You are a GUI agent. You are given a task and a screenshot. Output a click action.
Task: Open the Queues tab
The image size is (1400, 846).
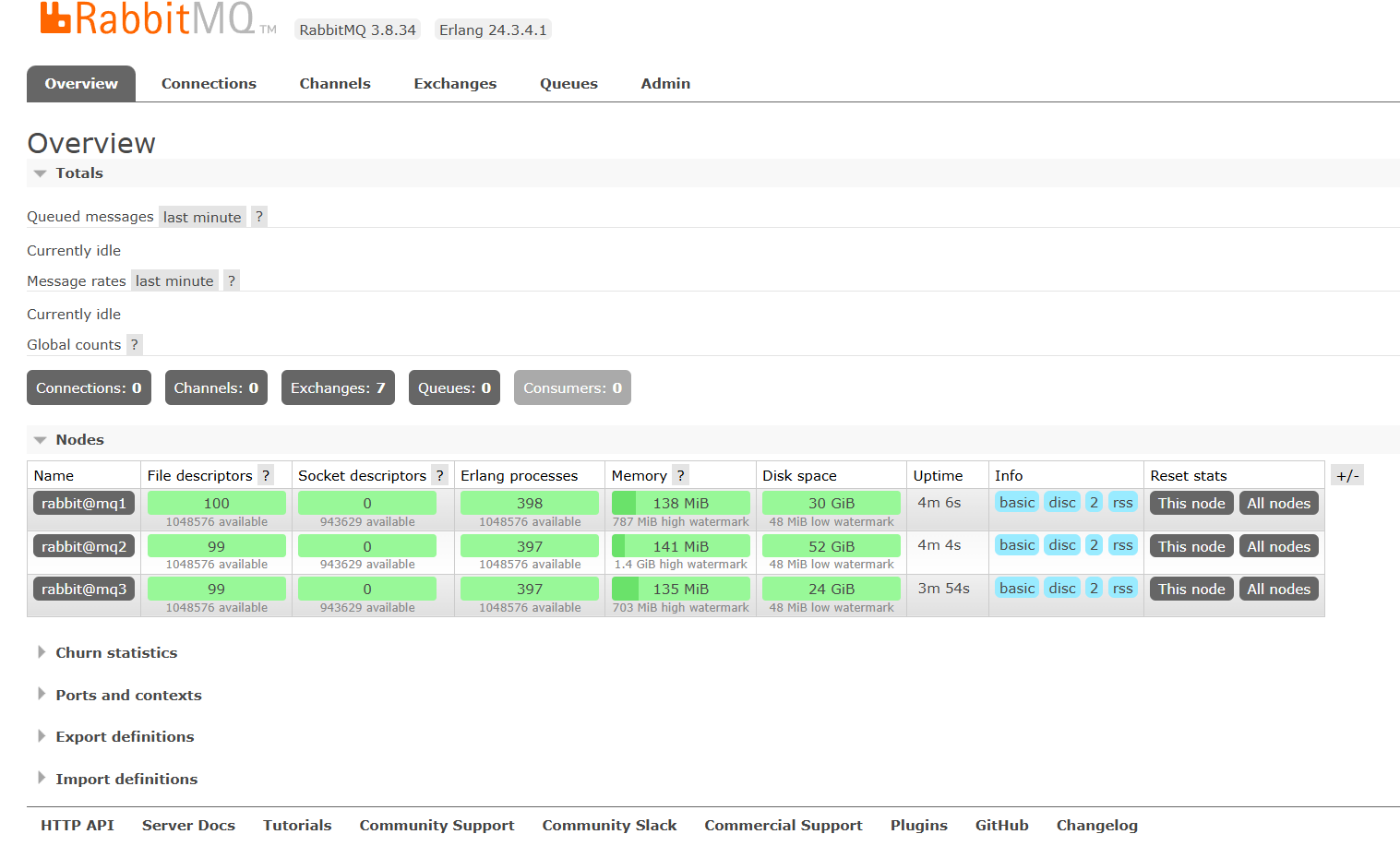pos(568,83)
